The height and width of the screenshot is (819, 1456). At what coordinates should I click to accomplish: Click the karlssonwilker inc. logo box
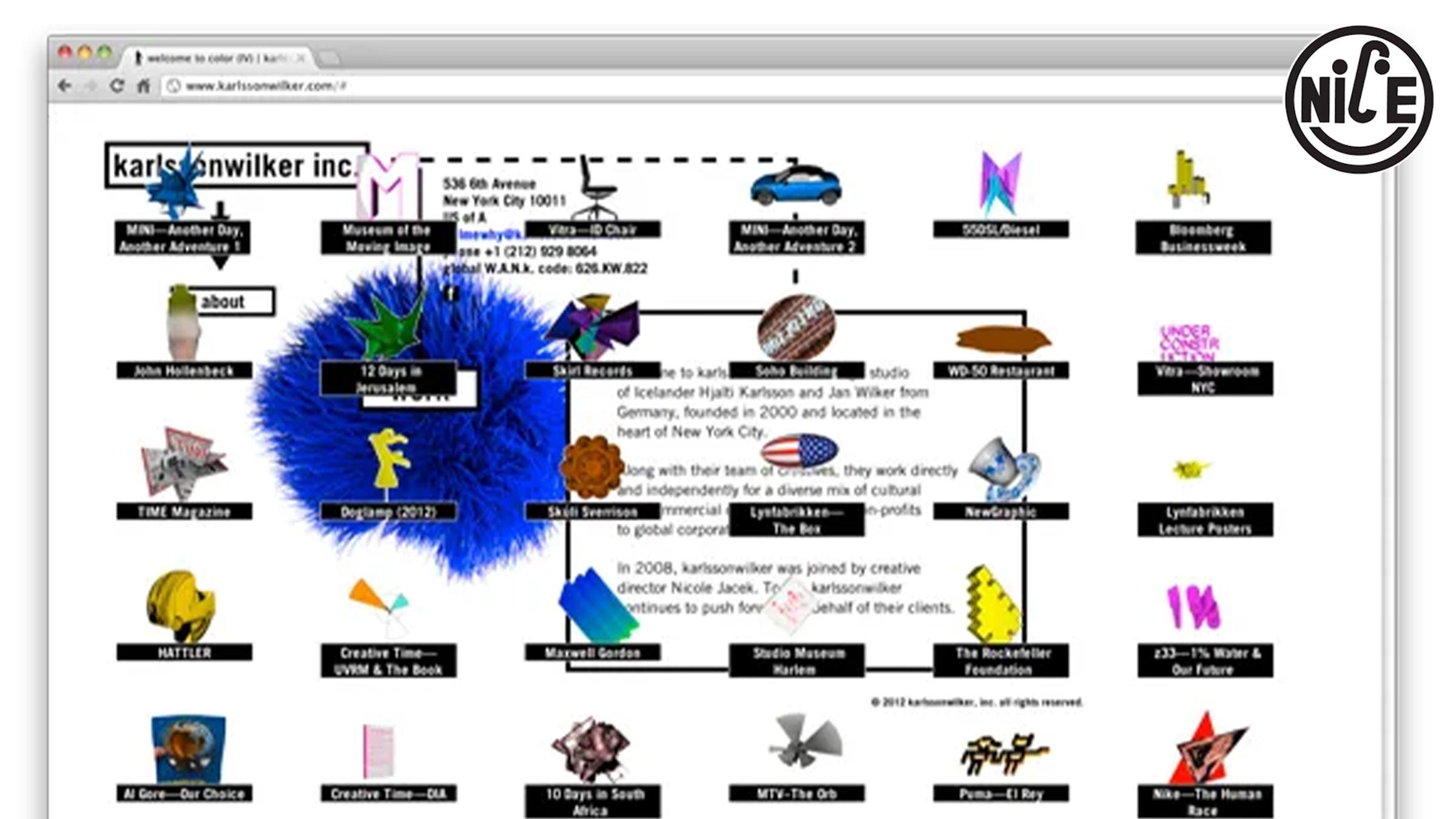click(237, 166)
